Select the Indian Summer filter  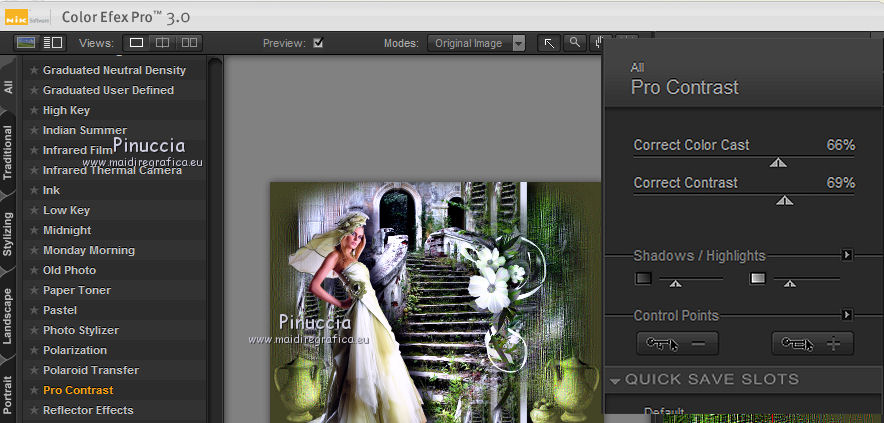114,130
